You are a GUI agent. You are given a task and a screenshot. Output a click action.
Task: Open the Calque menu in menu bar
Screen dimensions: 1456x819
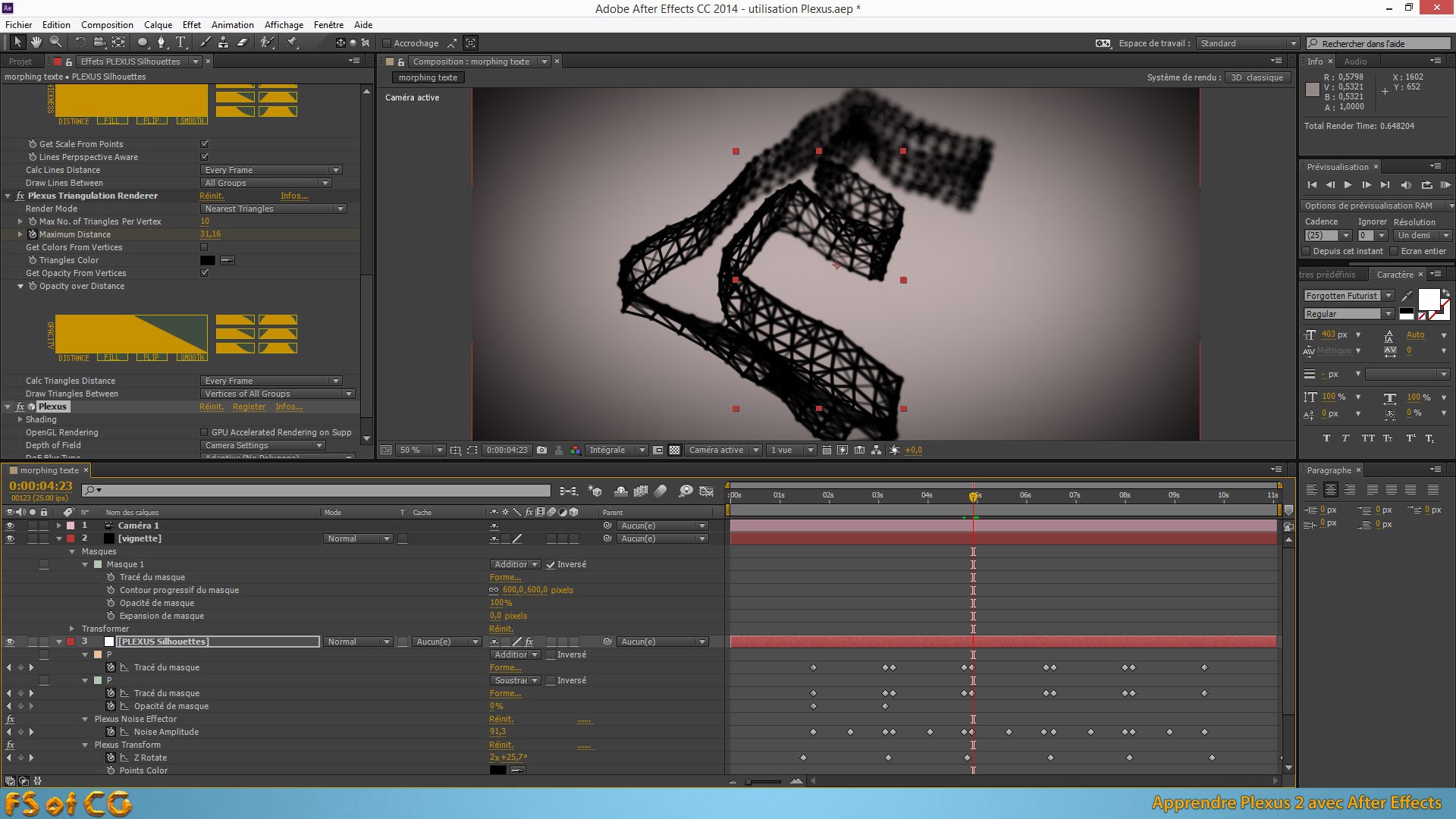(156, 24)
